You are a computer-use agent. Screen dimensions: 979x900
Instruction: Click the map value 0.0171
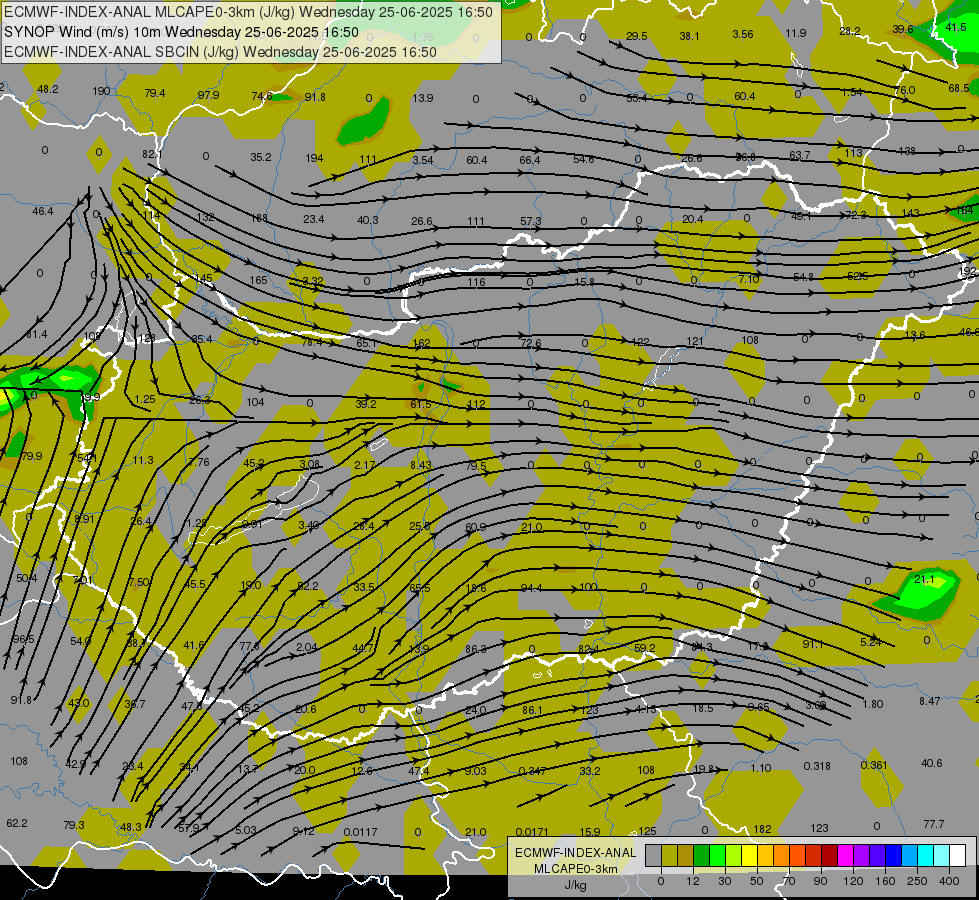(533, 832)
